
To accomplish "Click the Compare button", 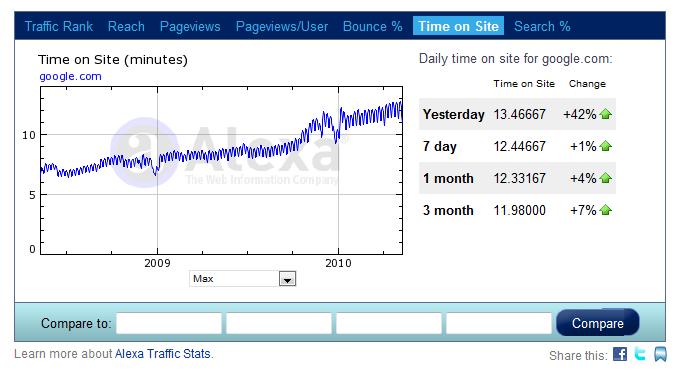I will (x=598, y=323).
